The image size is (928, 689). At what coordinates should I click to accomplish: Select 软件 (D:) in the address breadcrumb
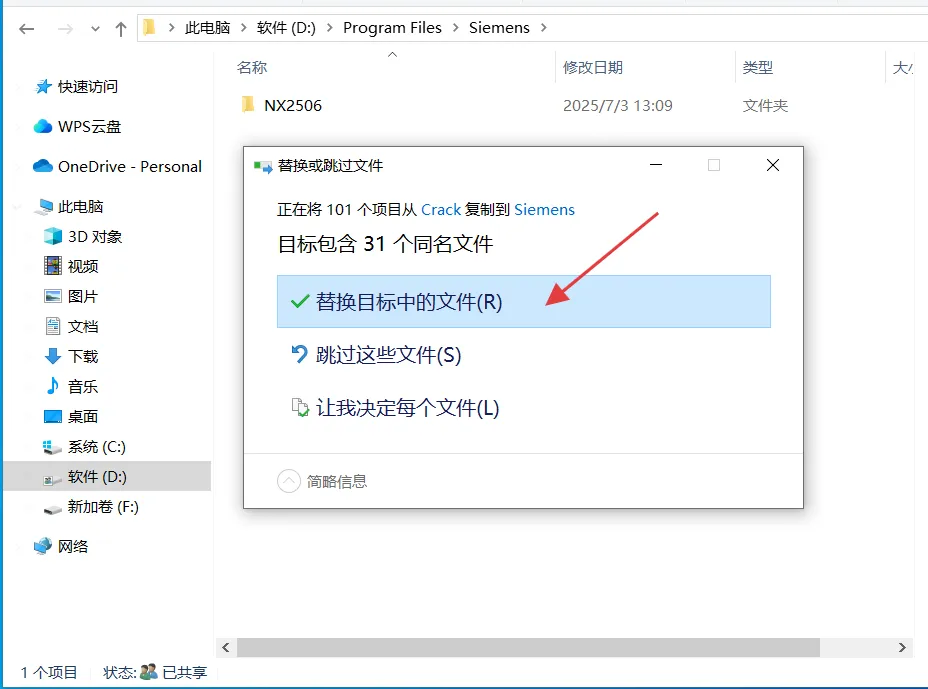point(286,28)
